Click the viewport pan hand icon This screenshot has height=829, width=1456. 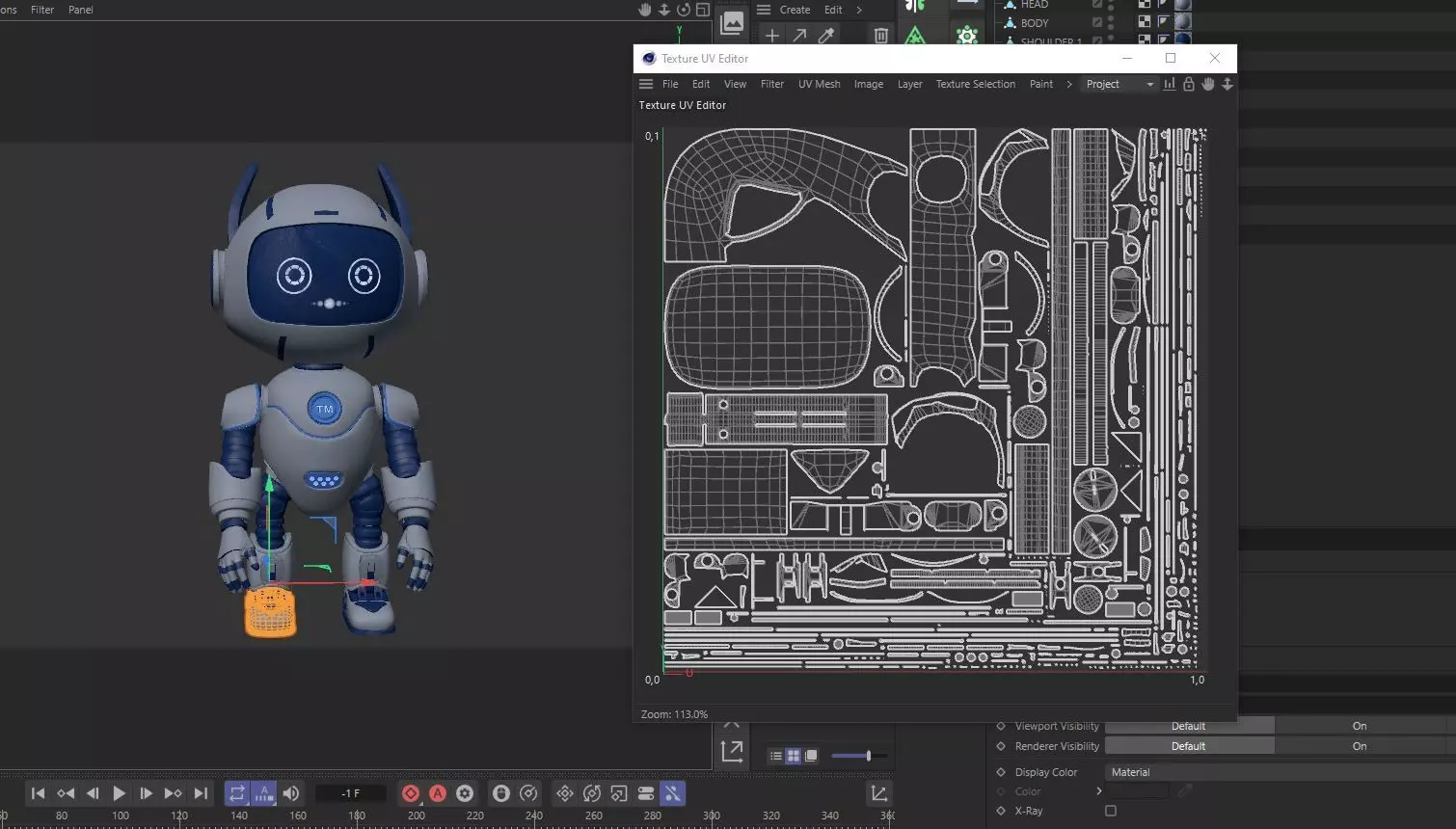pyautogui.click(x=645, y=10)
